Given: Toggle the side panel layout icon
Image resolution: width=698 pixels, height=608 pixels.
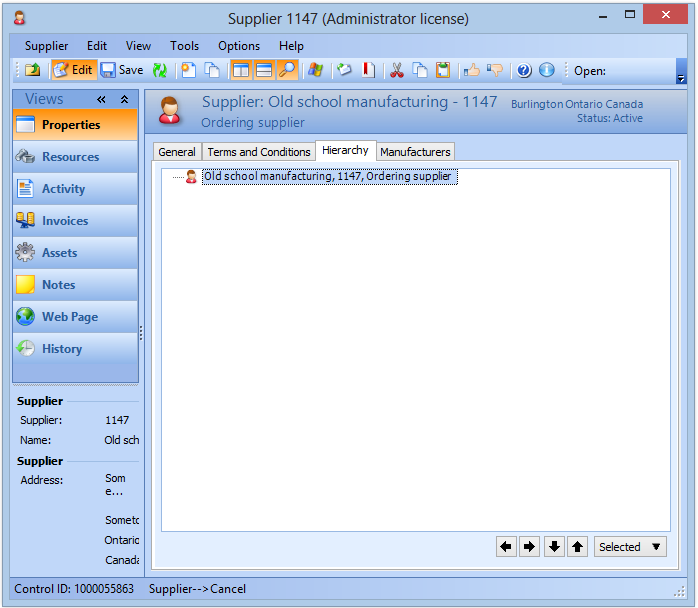Looking at the screenshot, I should [241, 70].
